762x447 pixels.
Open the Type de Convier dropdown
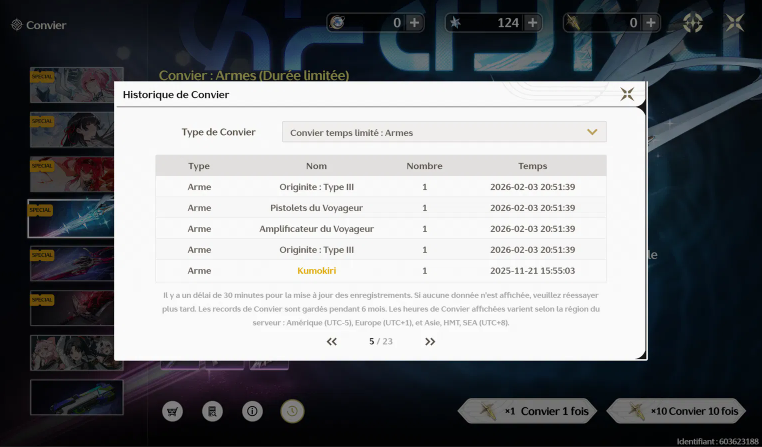tap(444, 132)
